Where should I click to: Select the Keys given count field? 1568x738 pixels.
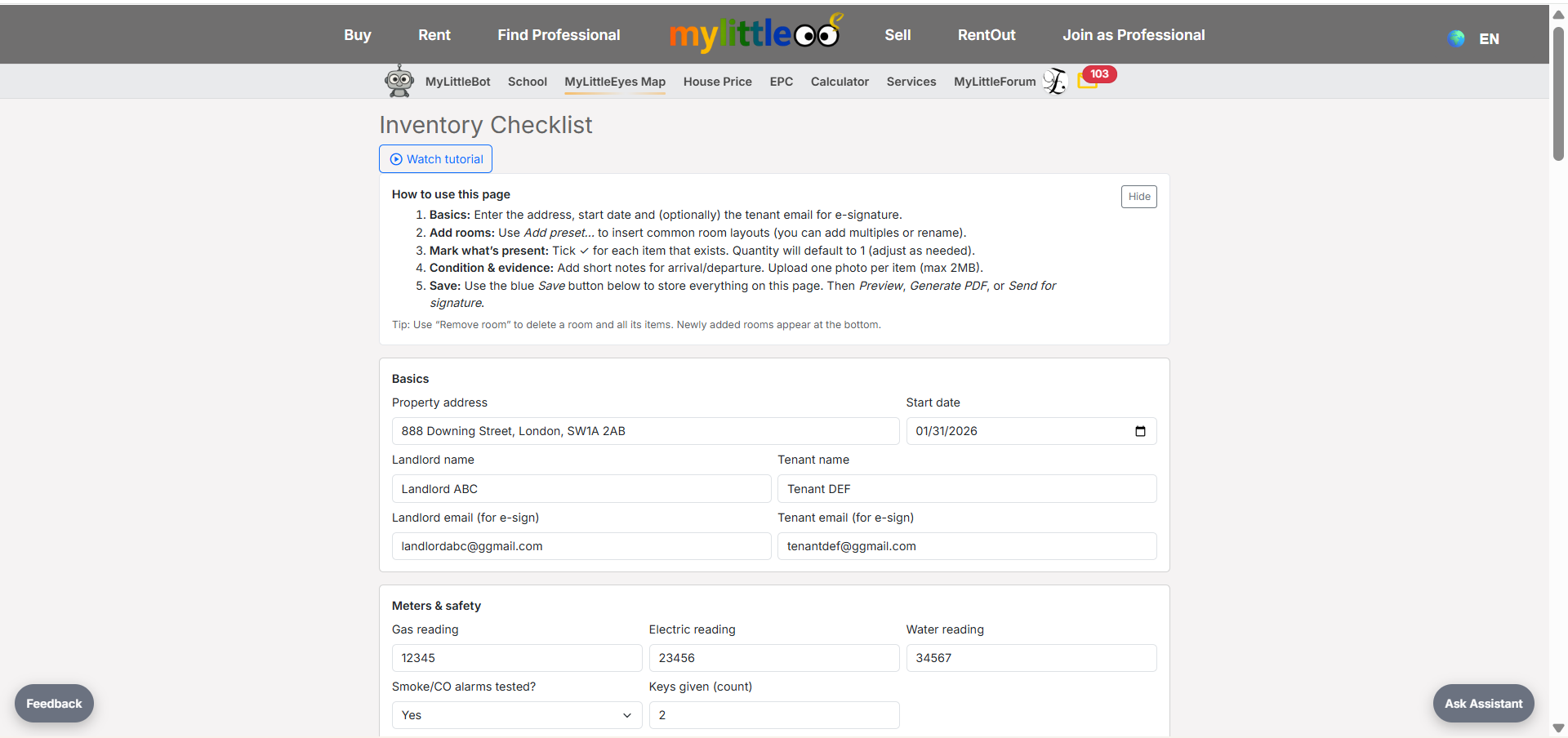(773, 715)
